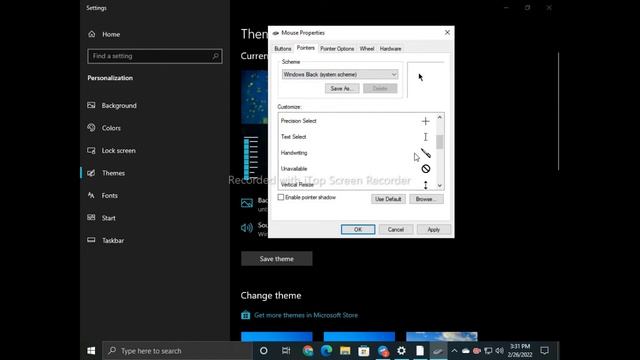This screenshot has height=360, width=640.
Task: Select the Text Select pointer row
Action: pyautogui.click(x=357, y=137)
